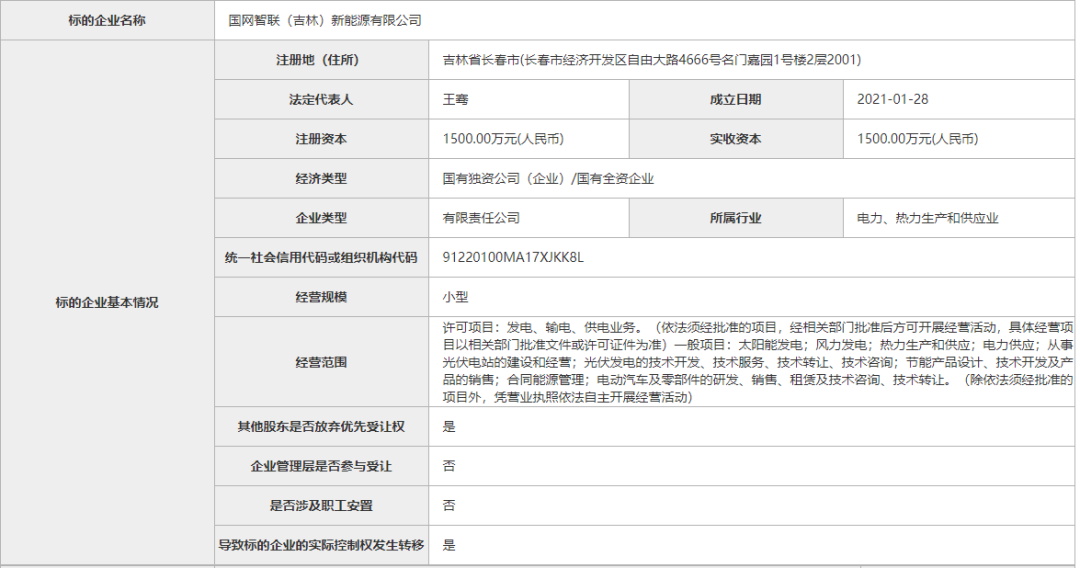Screen dimensions: 1080x568
Task: Click the 其他股东是否放弃优先受让权 label
Action: click(321, 427)
